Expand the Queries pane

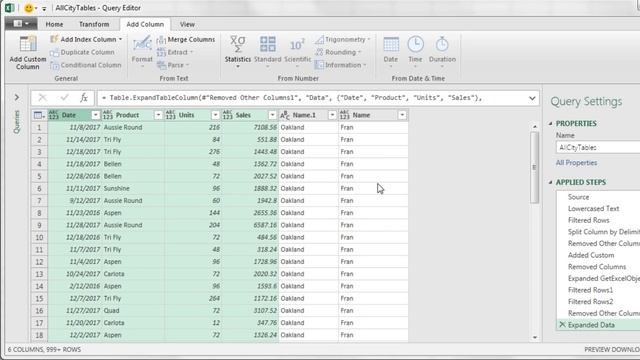(17, 97)
